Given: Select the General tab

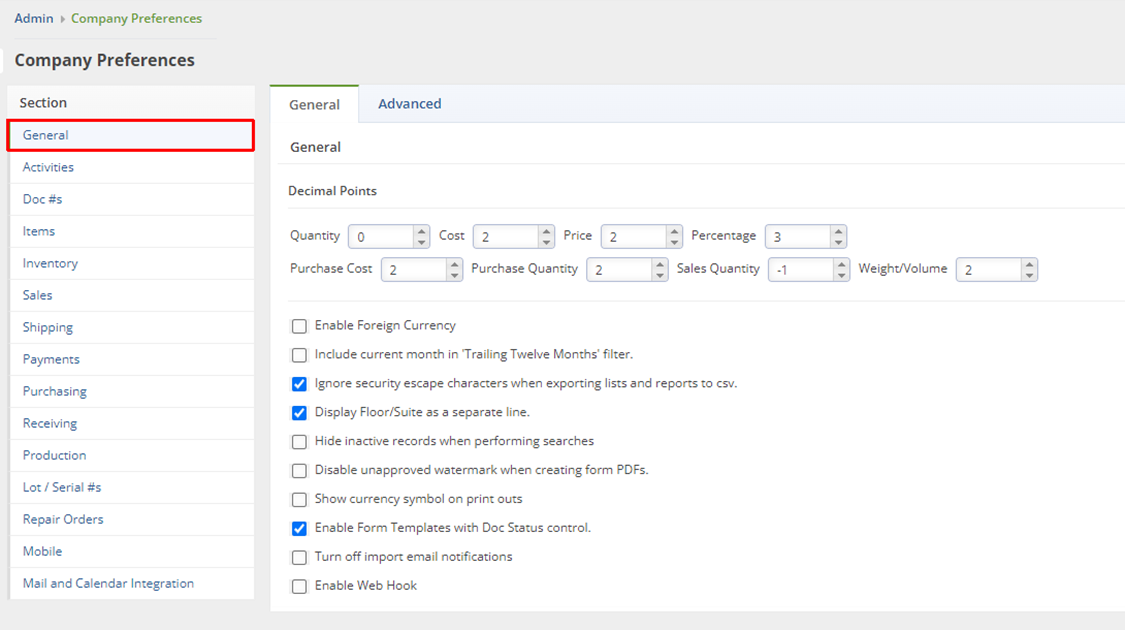Looking at the screenshot, I should coord(314,104).
